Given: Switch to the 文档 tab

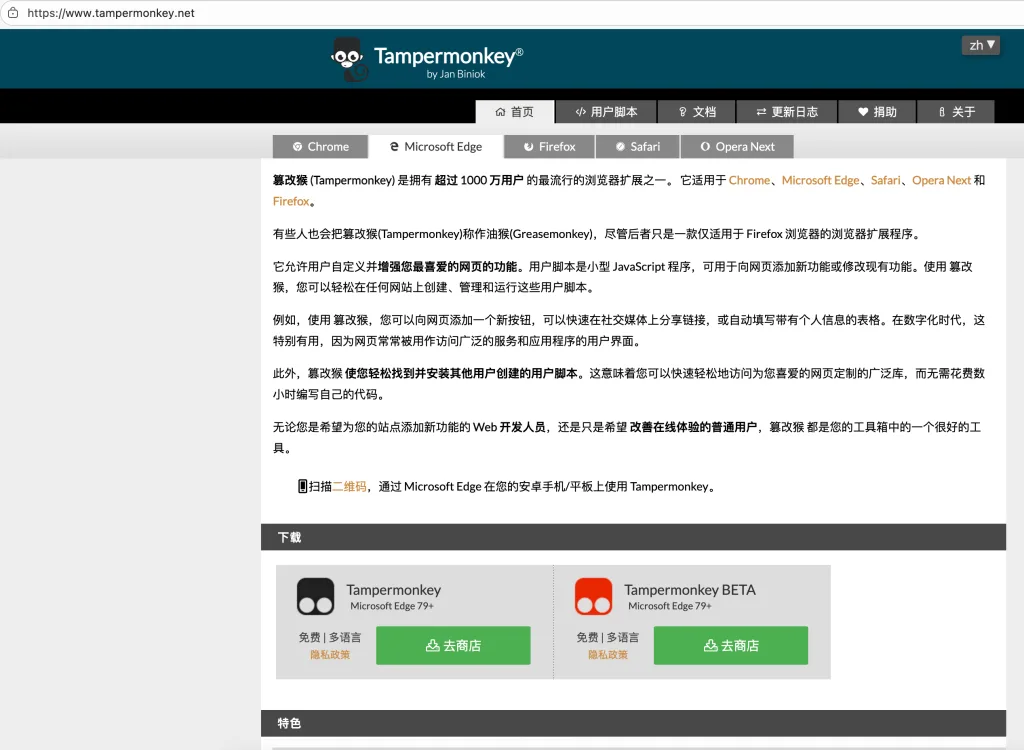Looking at the screenshot, I should click(x=697, y=111).
